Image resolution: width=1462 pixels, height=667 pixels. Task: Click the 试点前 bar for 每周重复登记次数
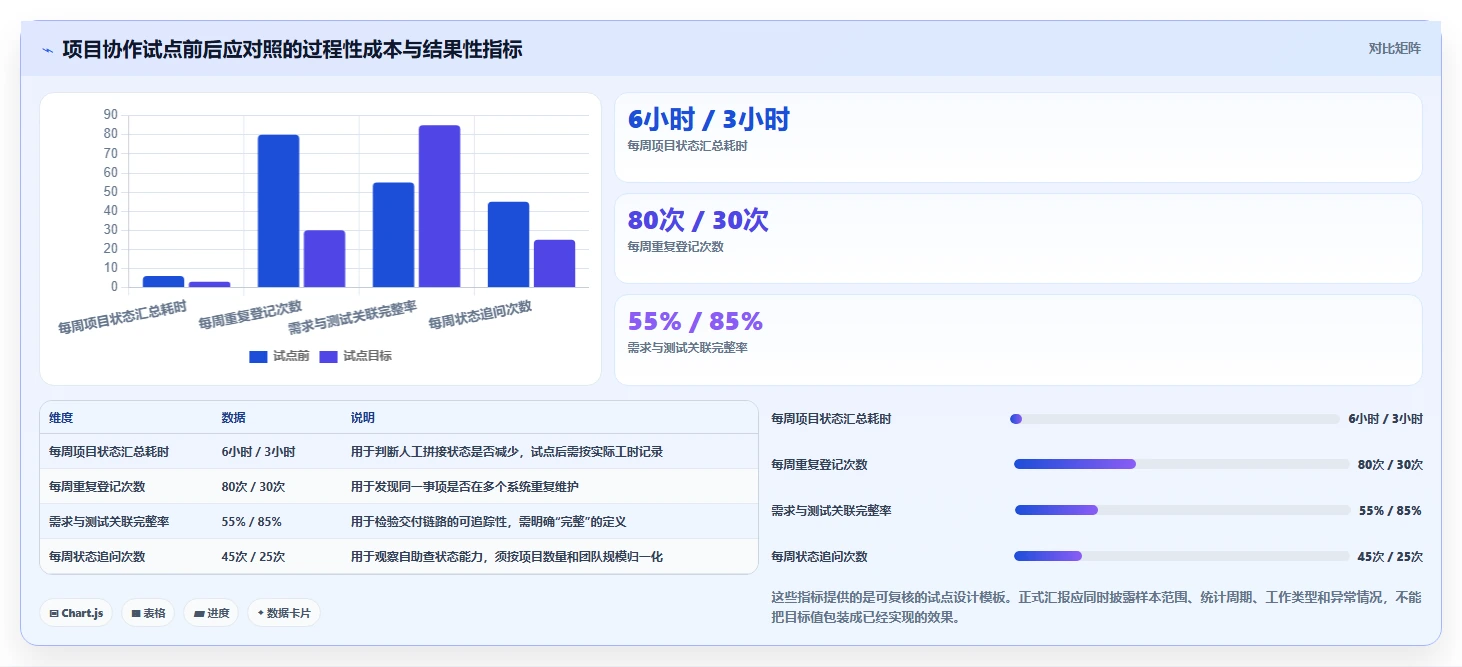(x=278, y=211)
